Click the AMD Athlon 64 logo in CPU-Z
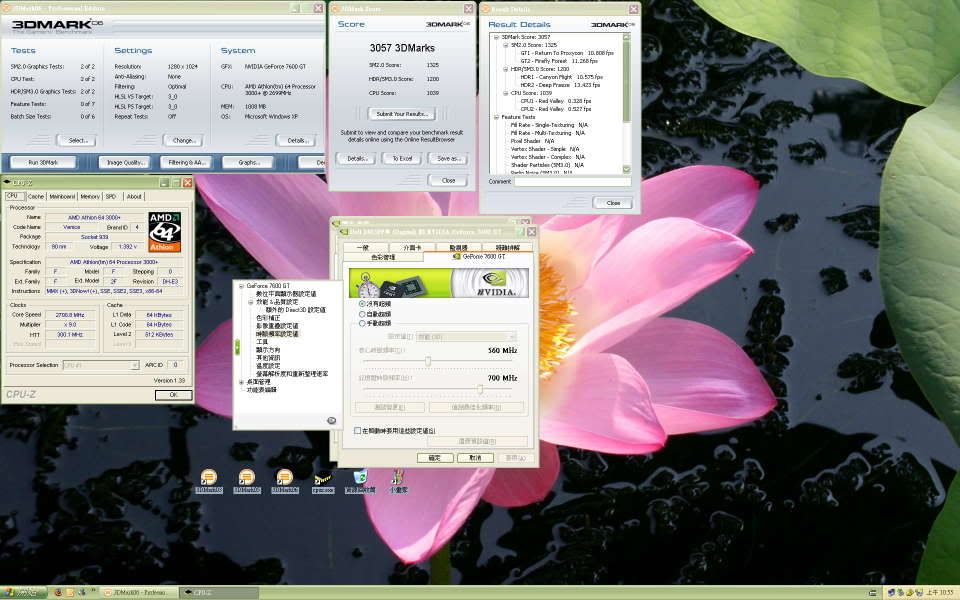 click(x=164, y=231)
